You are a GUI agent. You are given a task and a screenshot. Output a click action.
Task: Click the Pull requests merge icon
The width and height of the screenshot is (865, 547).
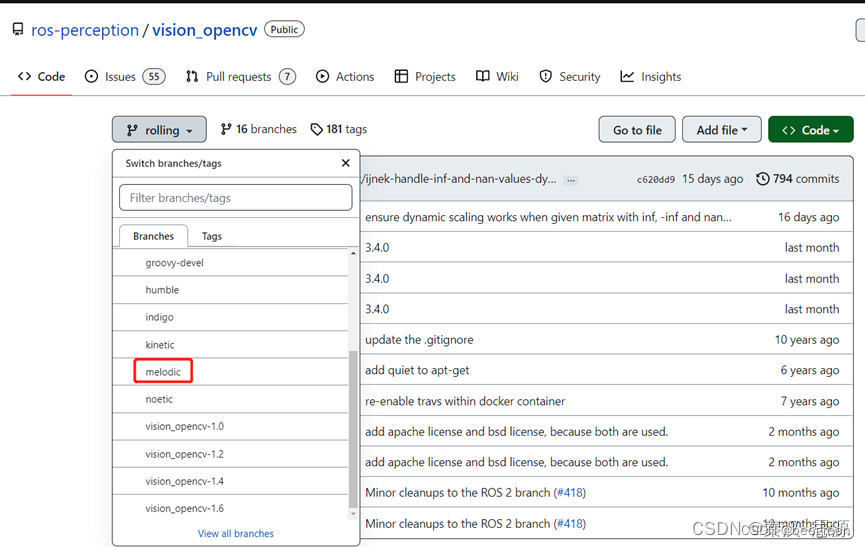(192, 76)
